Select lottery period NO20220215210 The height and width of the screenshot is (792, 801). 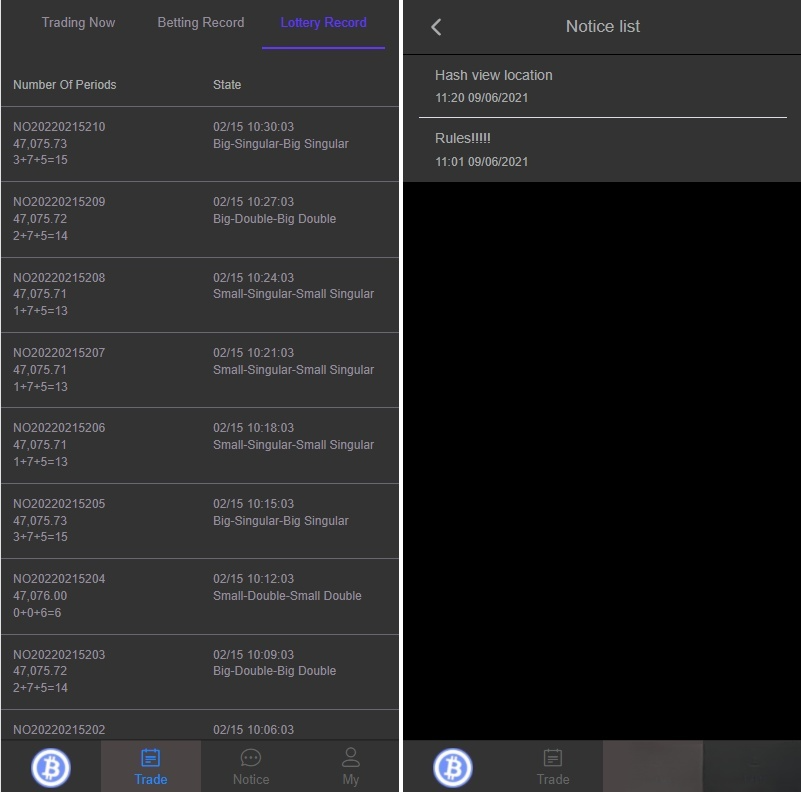pos(199,144)
